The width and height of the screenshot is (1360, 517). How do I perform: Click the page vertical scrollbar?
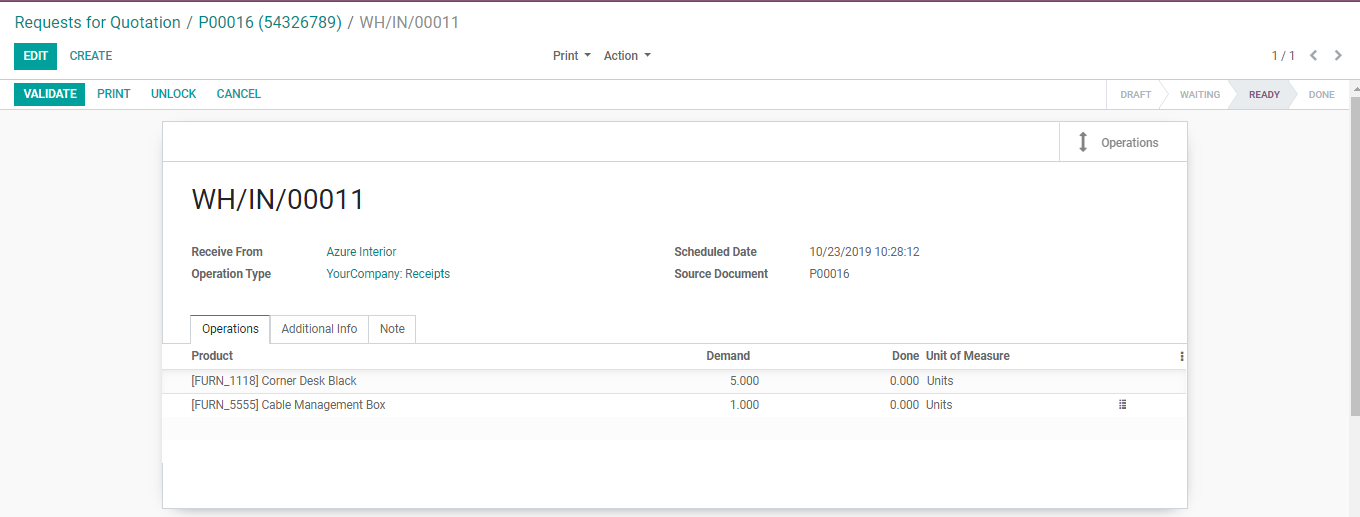[x=1355, y=255]
